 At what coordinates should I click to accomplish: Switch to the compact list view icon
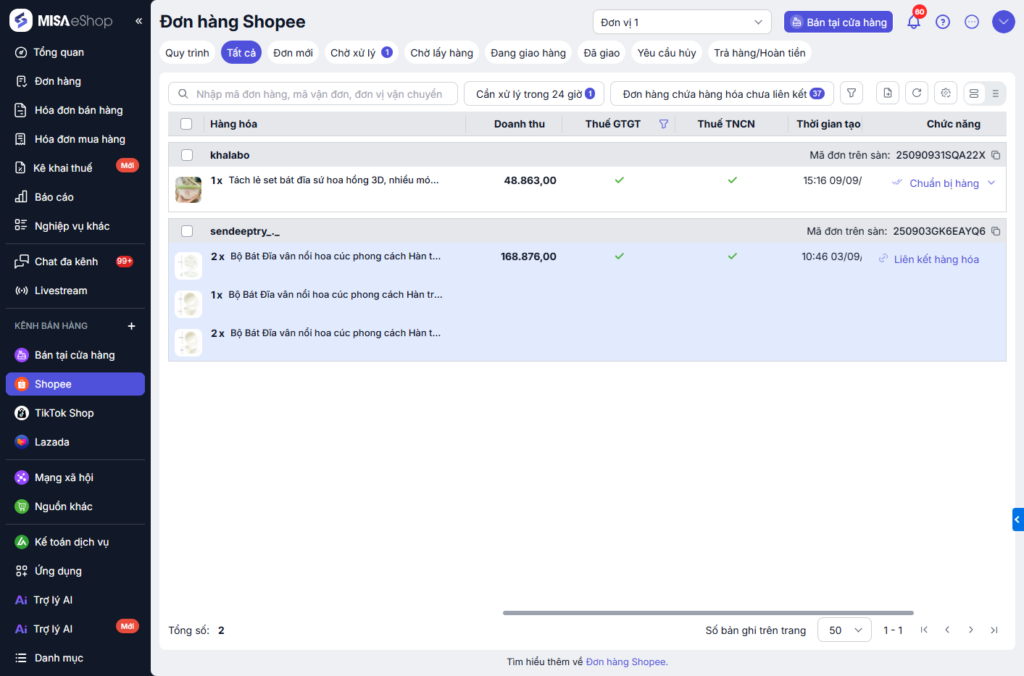pyautogui.click(x=995, y=93)
